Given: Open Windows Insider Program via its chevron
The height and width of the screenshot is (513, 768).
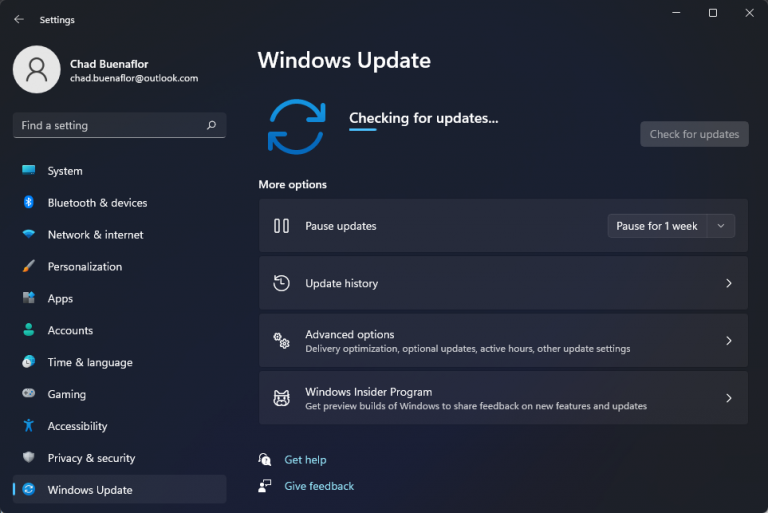Looking at the screenshot, I should point(729,398).
